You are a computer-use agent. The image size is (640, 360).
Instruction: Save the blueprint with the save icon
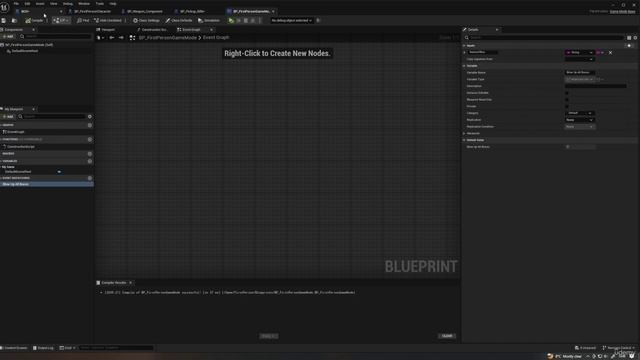4,20
